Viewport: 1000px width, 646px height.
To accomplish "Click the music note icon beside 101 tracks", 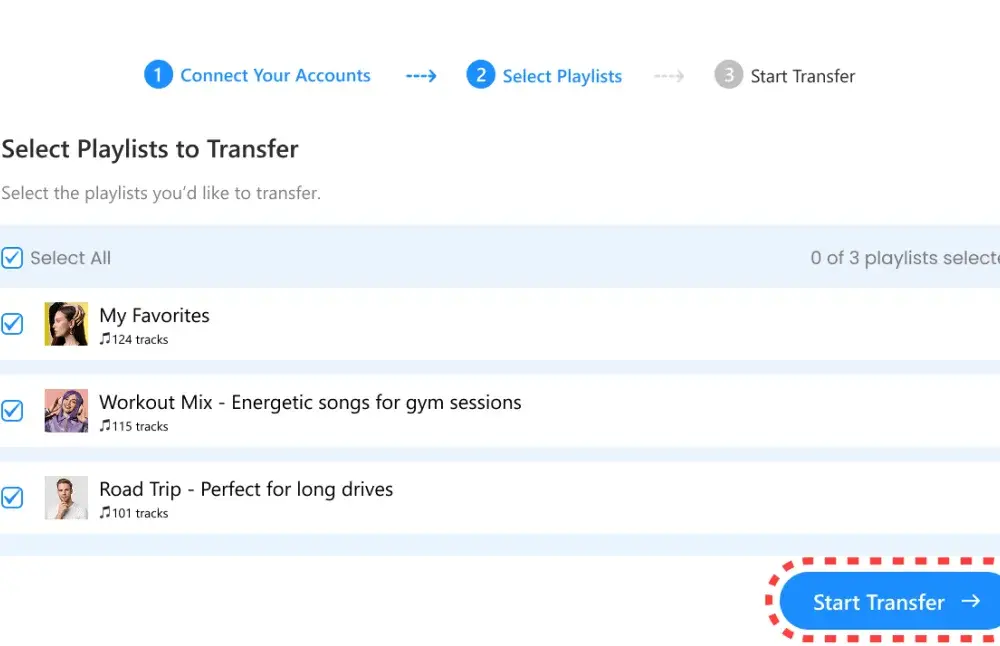I will pyautogui.click(x=105, y=512).
